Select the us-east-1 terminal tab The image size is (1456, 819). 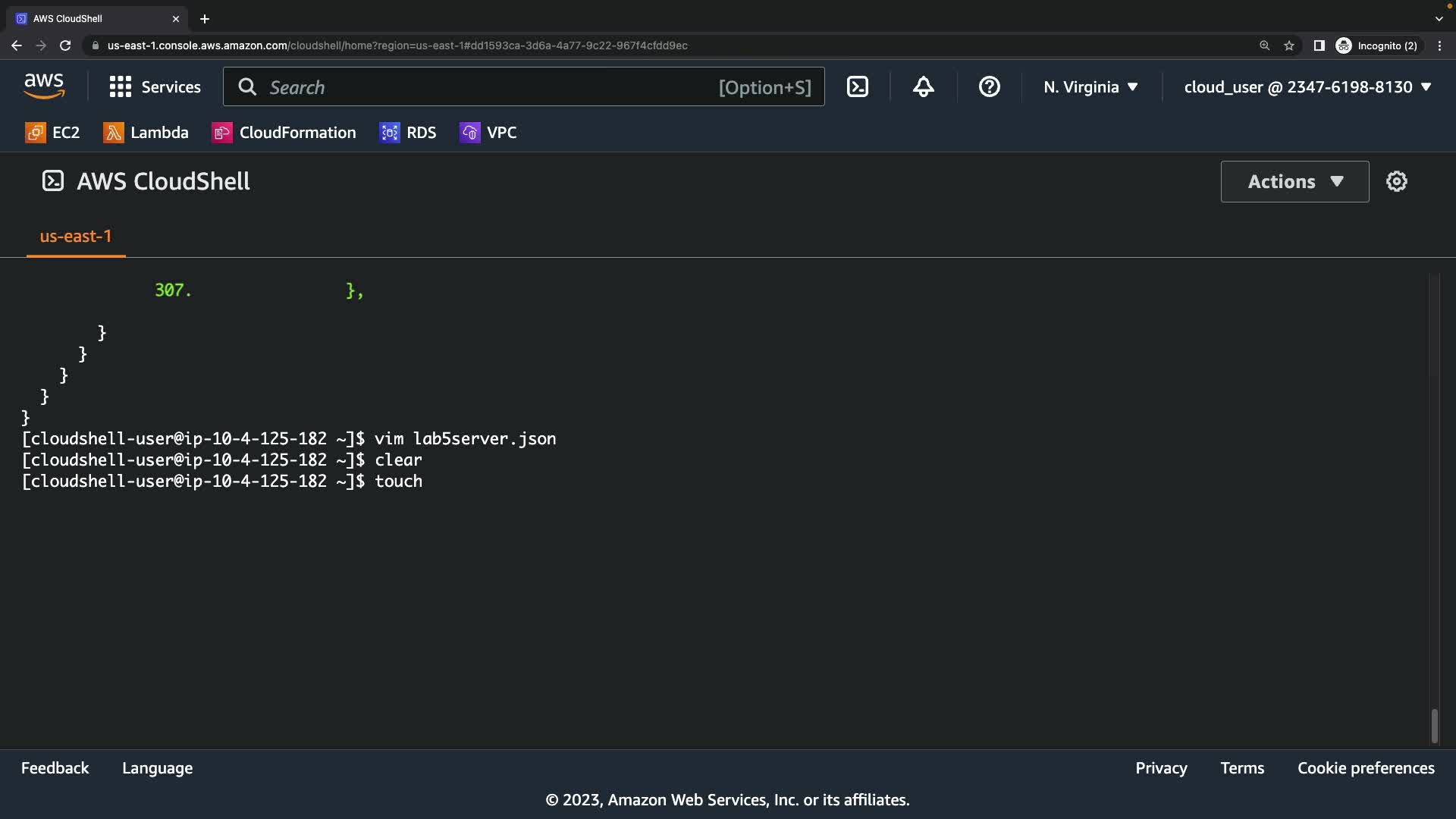pyautogui.click(x=75, y=237)
